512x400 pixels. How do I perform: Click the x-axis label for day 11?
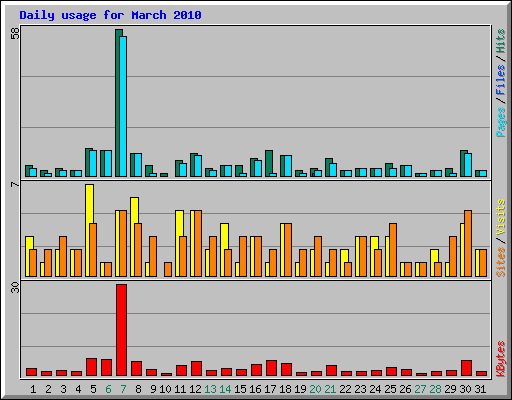point(180,389)
